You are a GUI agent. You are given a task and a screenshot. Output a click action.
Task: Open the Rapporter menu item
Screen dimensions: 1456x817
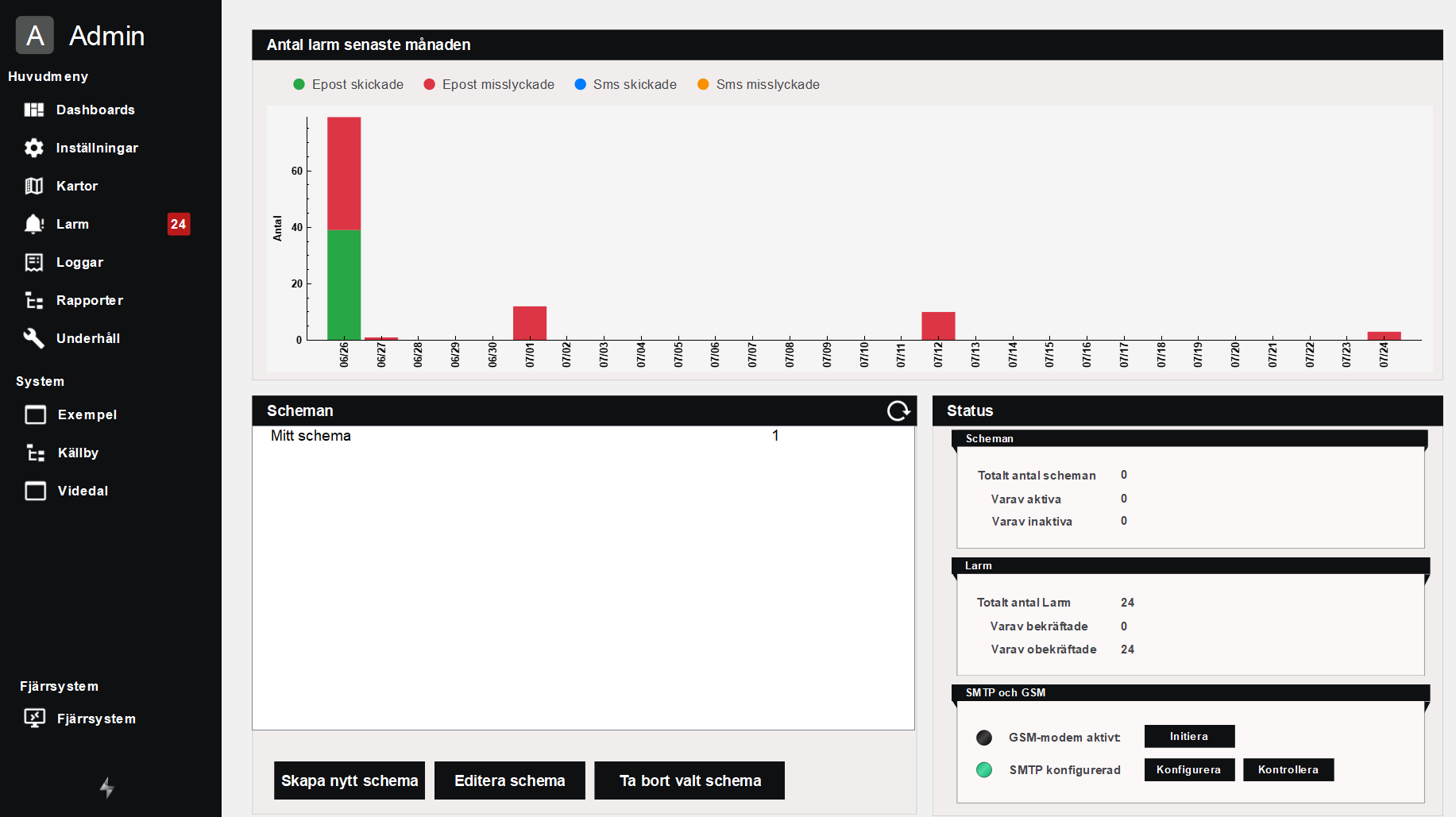point(89,300)
